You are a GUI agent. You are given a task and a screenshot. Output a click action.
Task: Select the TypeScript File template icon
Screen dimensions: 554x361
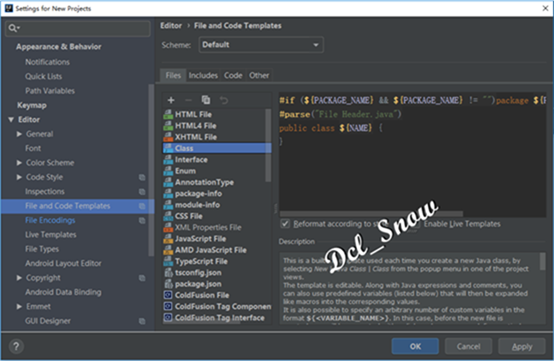[168, 261]
